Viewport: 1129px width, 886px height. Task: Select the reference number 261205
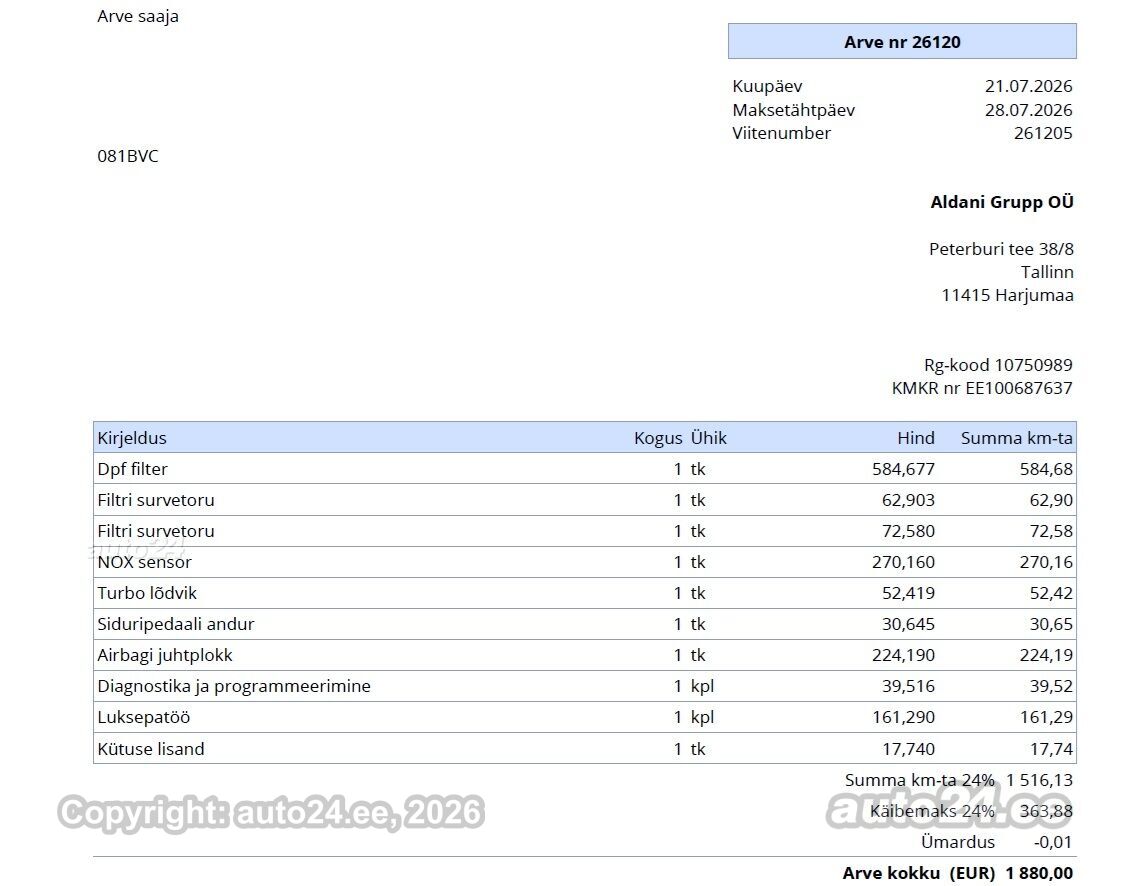point(1043,133)
